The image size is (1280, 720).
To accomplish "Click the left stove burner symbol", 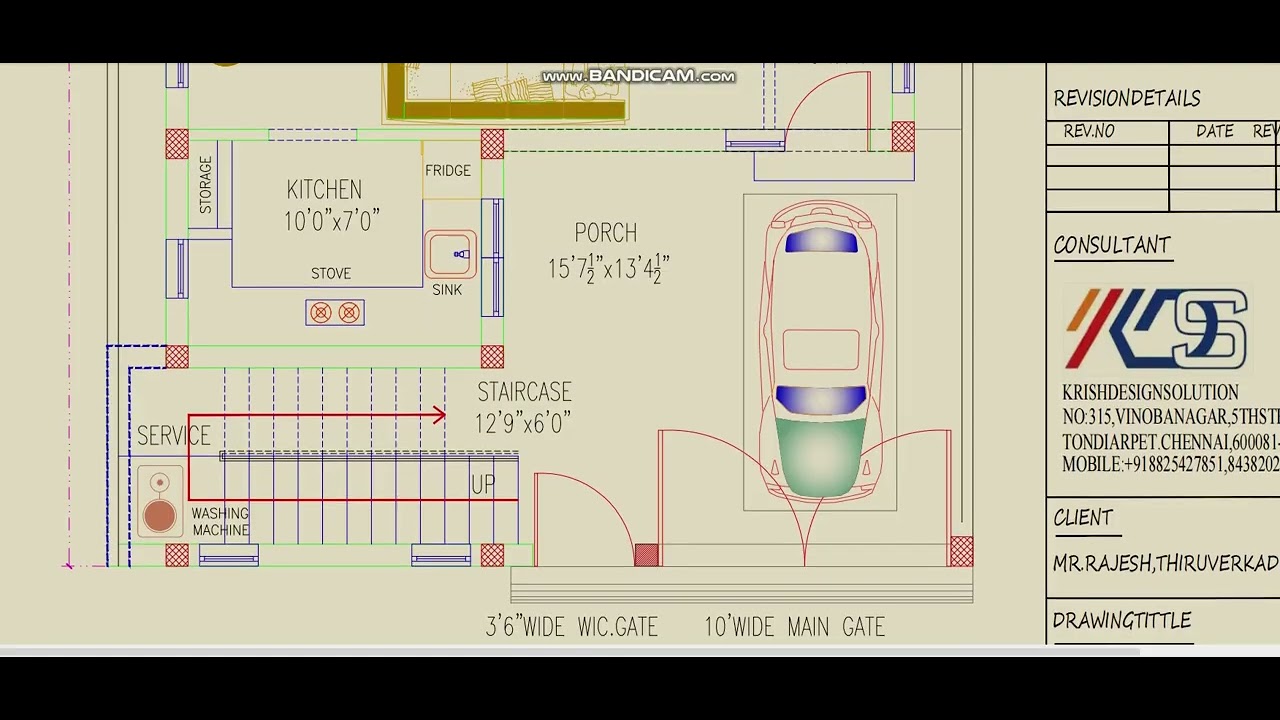I will click(x=320, y=313).
